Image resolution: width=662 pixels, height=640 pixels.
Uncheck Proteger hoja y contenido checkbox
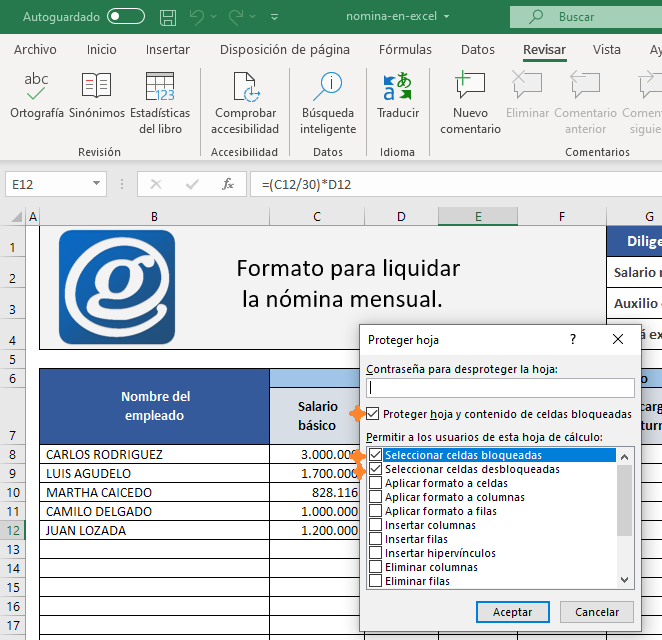[374, 414]
